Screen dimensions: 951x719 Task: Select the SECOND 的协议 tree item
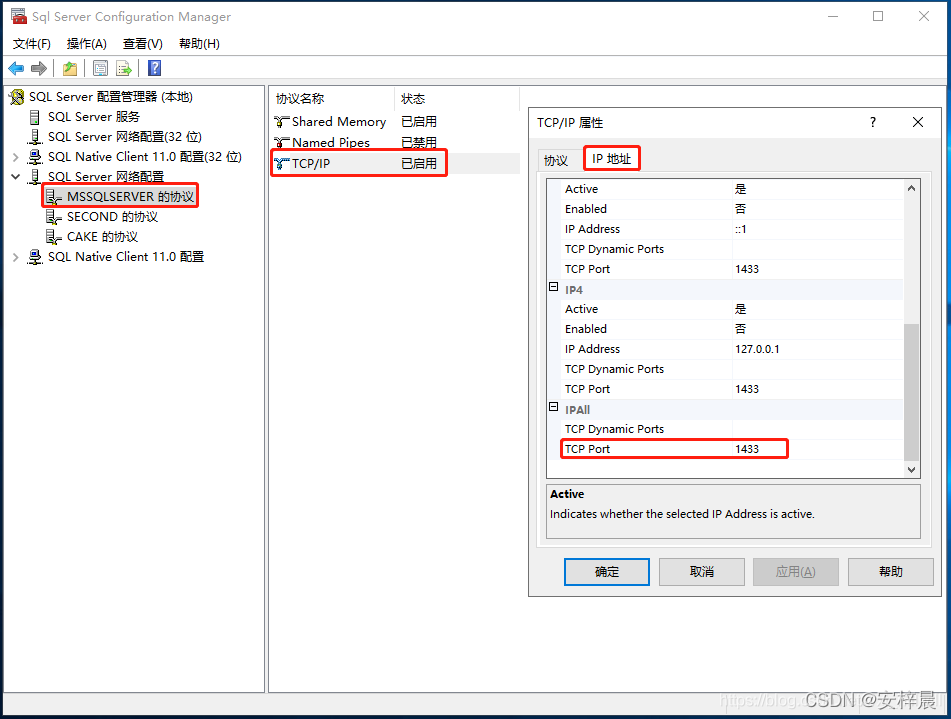point(112,217)
